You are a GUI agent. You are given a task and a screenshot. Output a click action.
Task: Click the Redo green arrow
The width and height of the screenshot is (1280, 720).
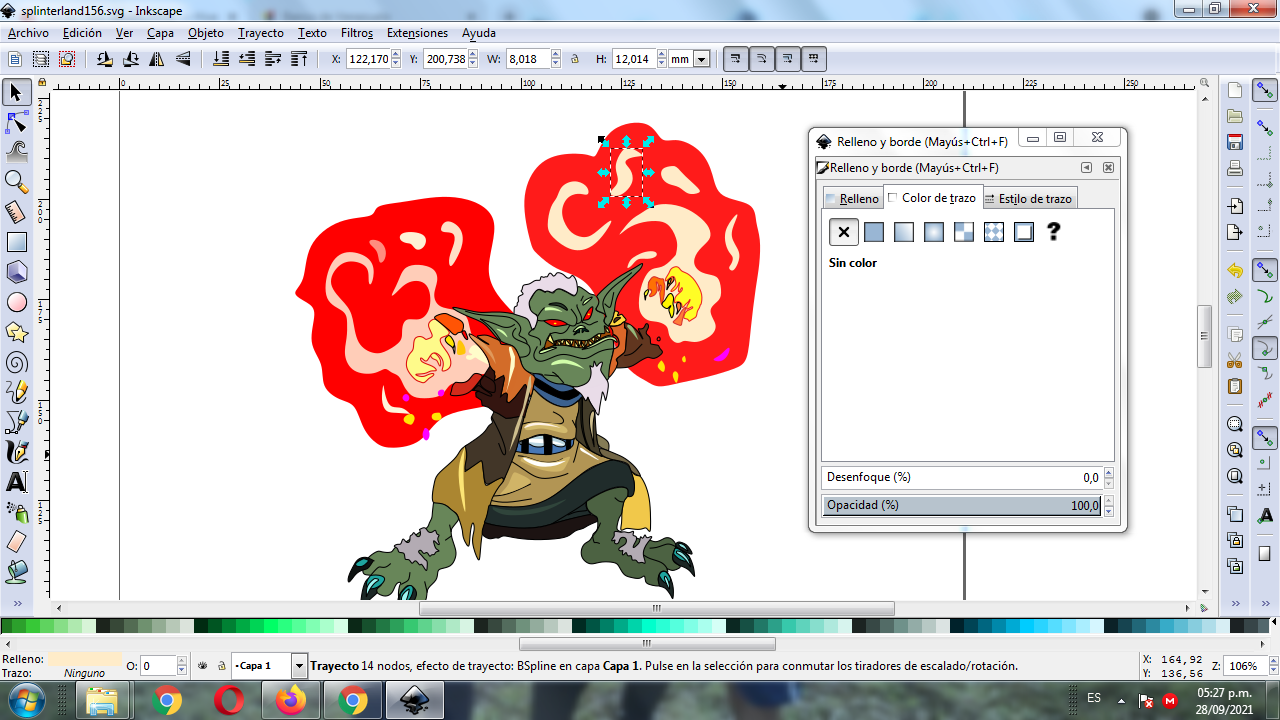[x=1235, y=297]
